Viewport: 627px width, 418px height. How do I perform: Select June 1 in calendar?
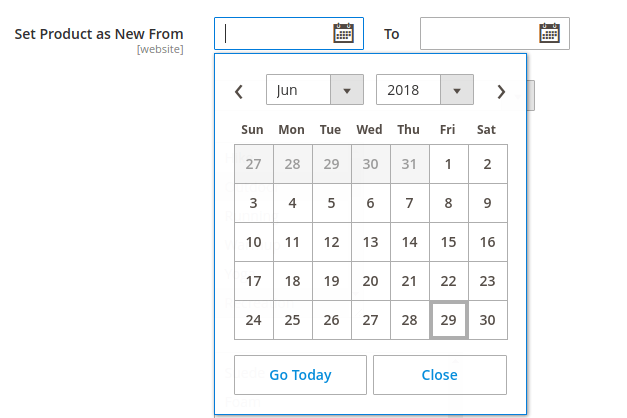pyautogui.click(x=449, y=164)
